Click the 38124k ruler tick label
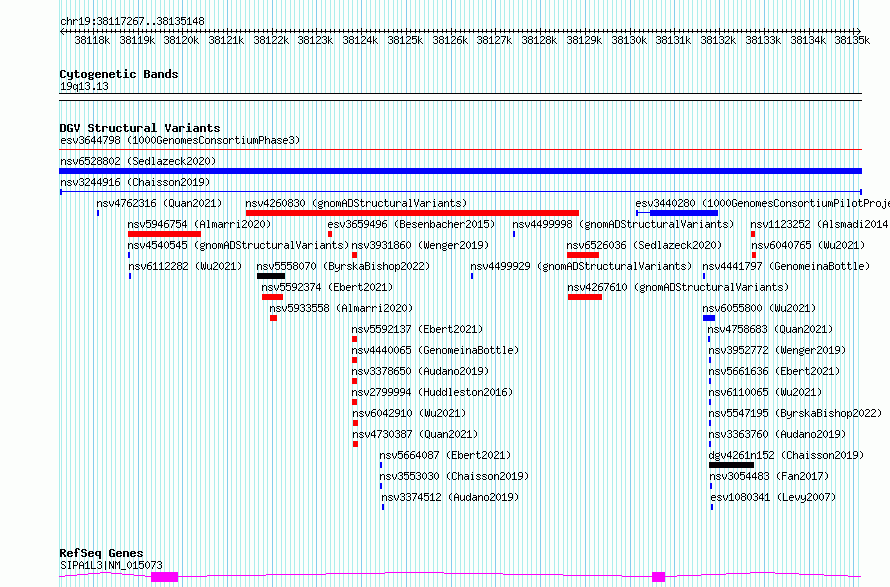This screenshot has width=890, height=587. 360,40
